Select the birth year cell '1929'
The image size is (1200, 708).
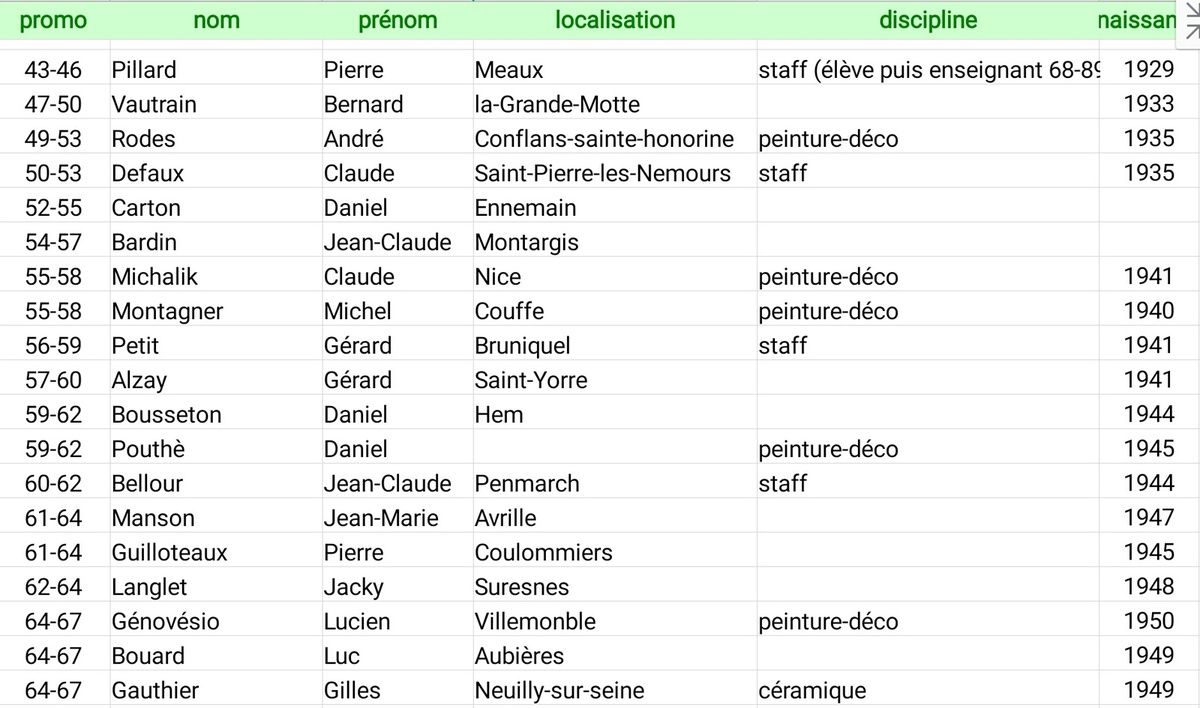(1149, 70)
